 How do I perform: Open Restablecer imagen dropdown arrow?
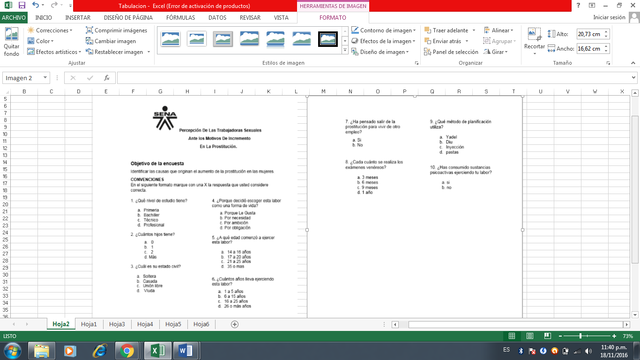(x=149, y=52)
